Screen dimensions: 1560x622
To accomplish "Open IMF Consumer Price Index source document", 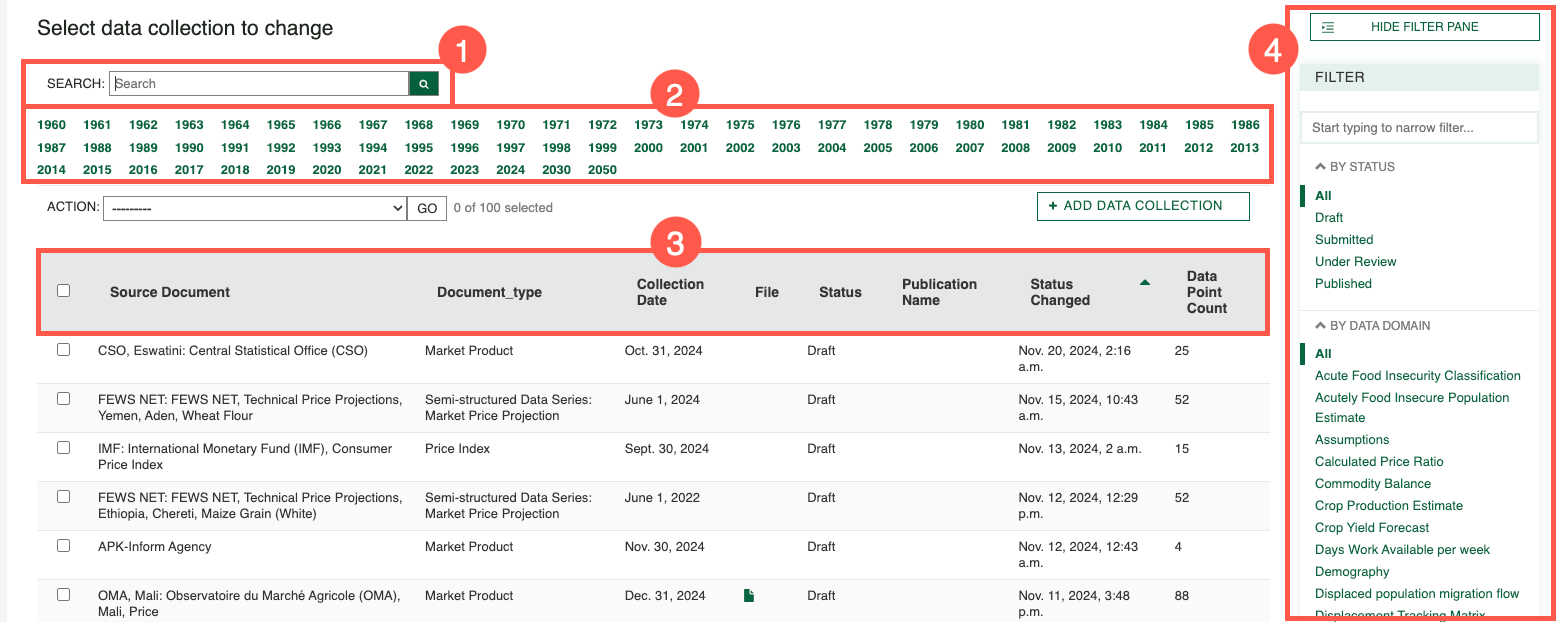I will 245,457.
